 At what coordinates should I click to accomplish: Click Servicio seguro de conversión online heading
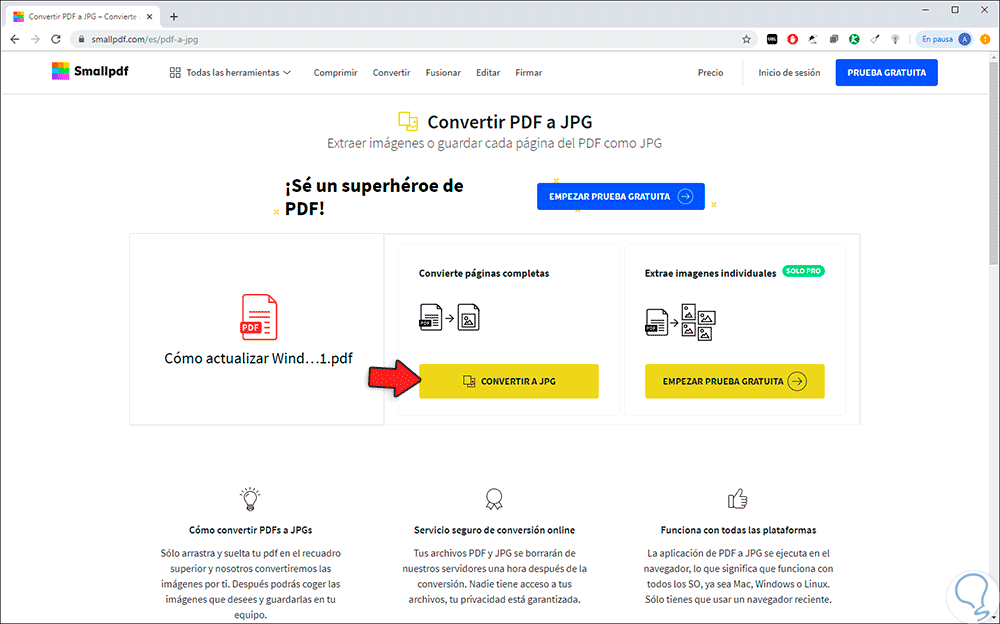point(494,530)
